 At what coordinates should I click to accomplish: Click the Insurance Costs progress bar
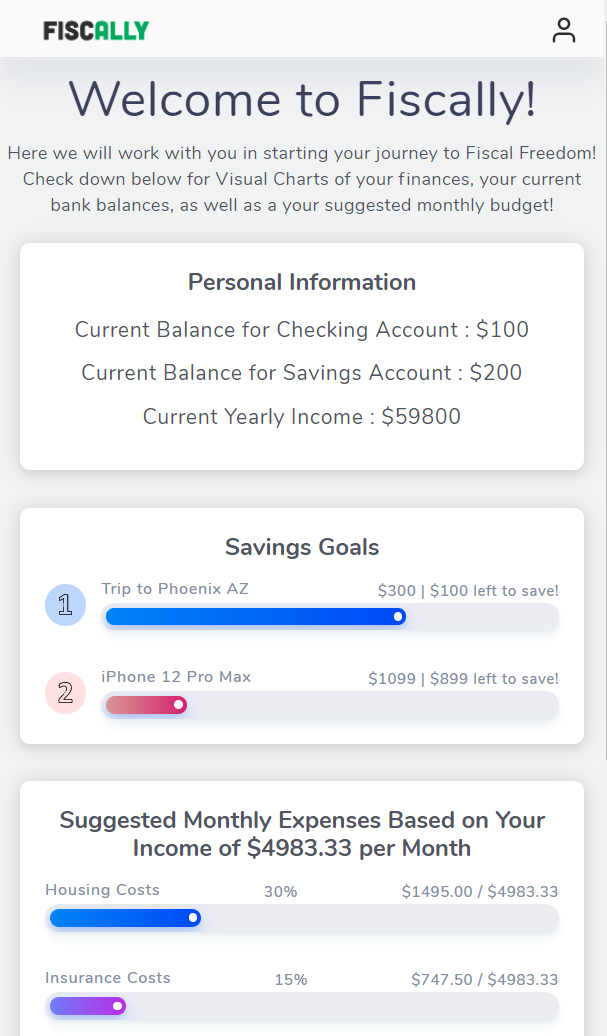tap(302, 1006)
